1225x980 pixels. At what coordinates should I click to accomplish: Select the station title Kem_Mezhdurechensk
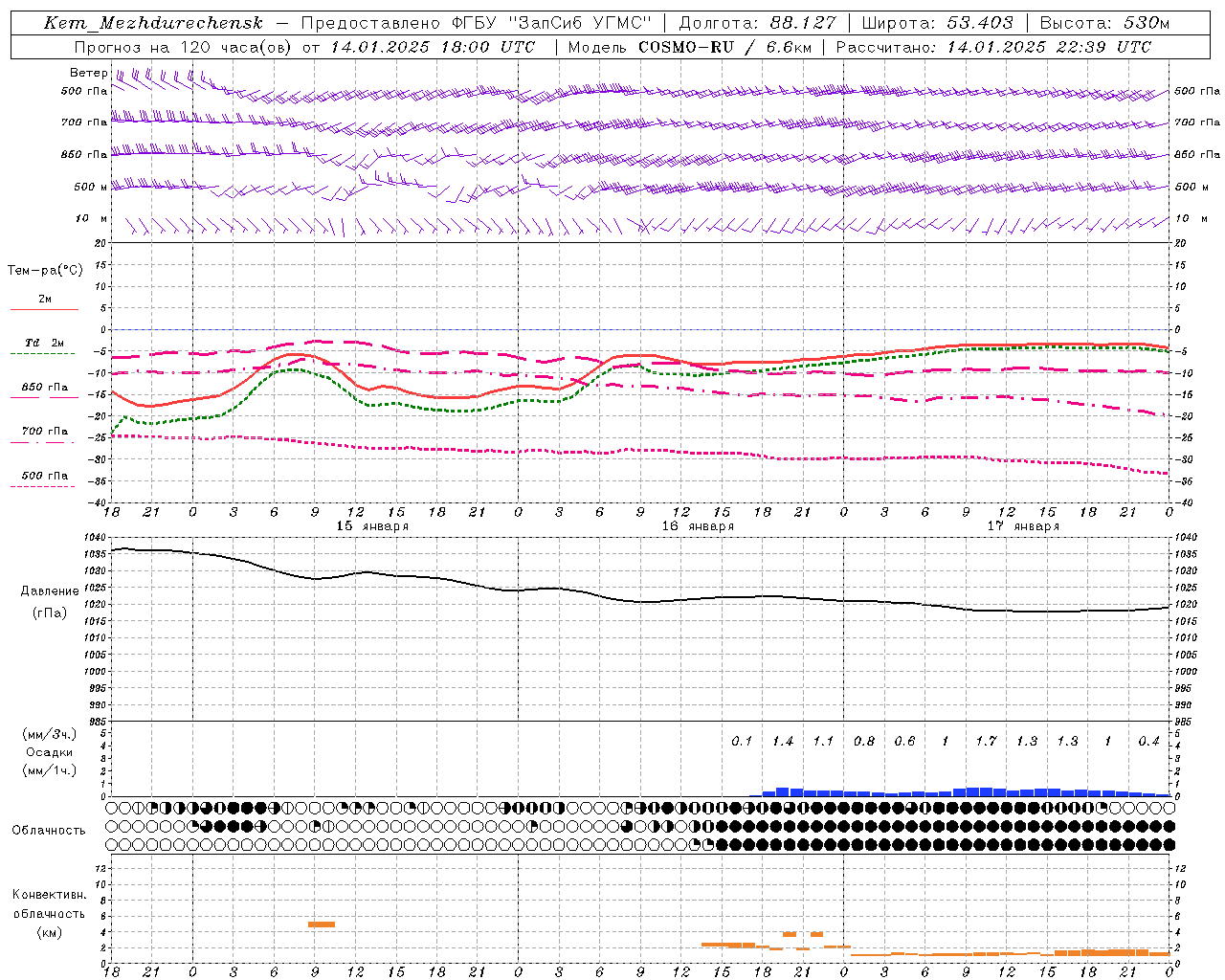153,23
